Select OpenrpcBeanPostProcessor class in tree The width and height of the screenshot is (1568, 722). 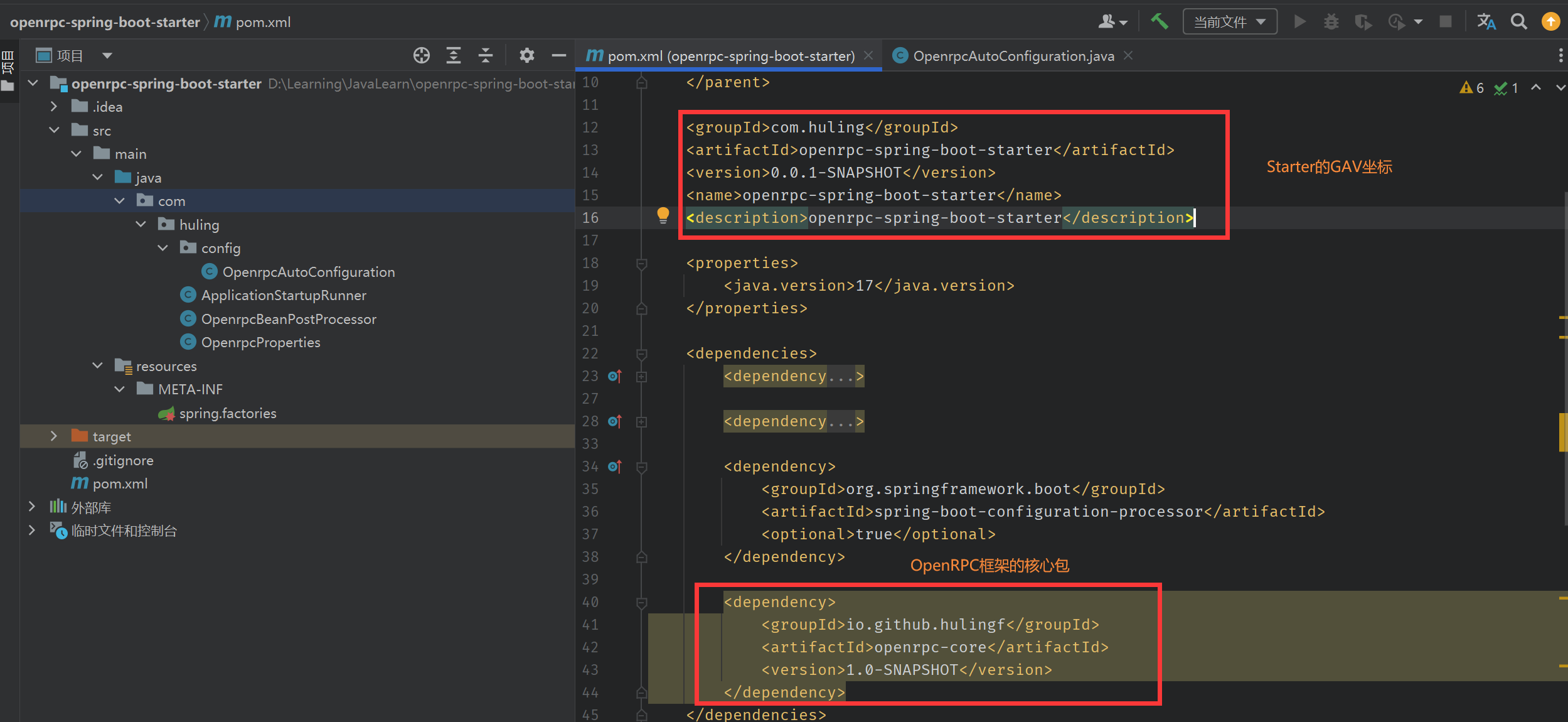click(288, 319)
